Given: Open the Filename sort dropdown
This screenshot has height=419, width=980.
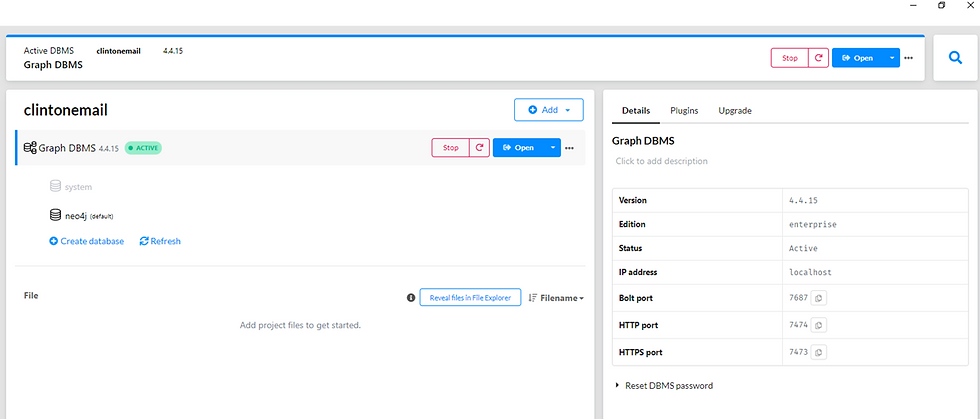Looking at the screenshot, I should tap(556, 298).
